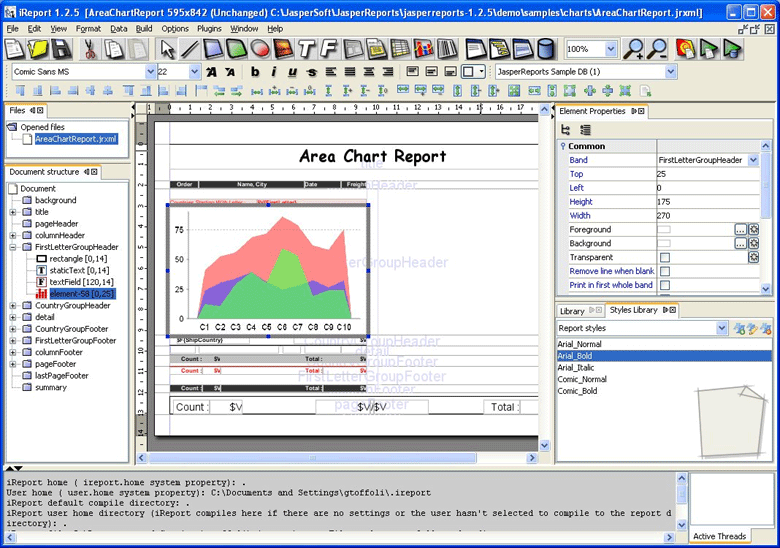This screenshot has height=548, width=780.
Task: Toggle bold text formatting
Action: pyautogui.click(x=255, y=72)
